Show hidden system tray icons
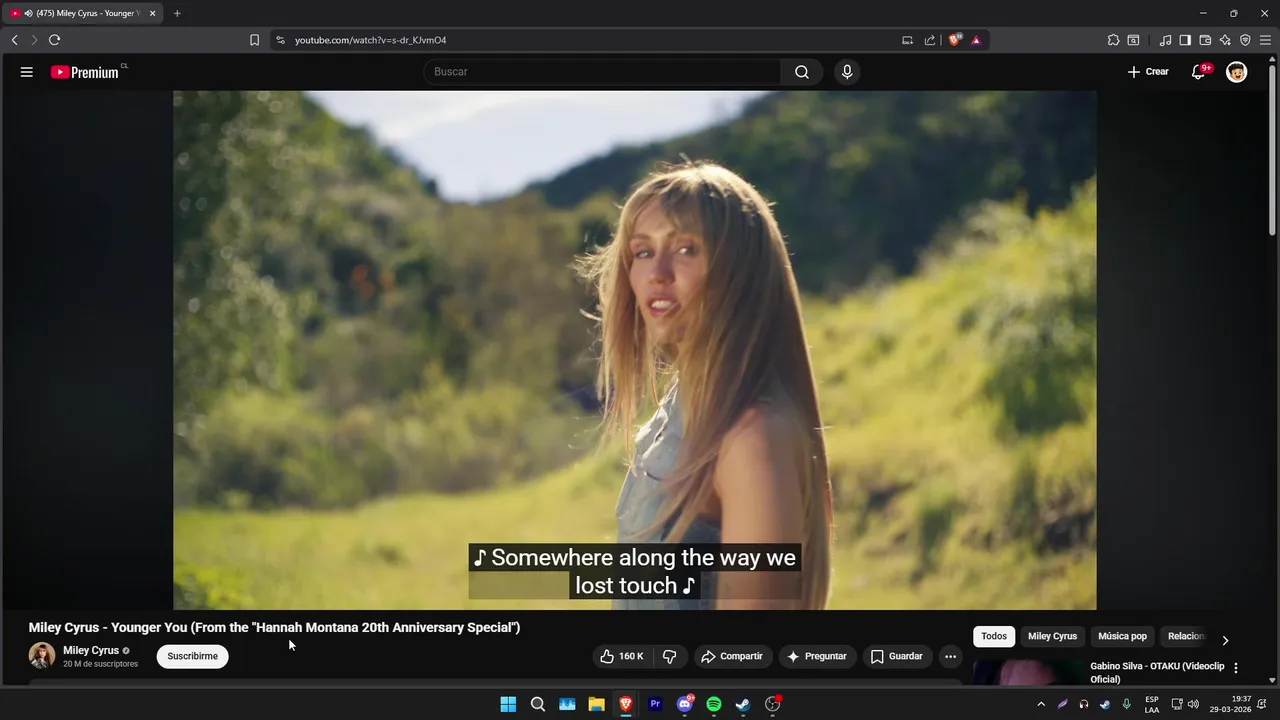The height and width of the screenshot is (720, 1280). (x=1041, y=704)
